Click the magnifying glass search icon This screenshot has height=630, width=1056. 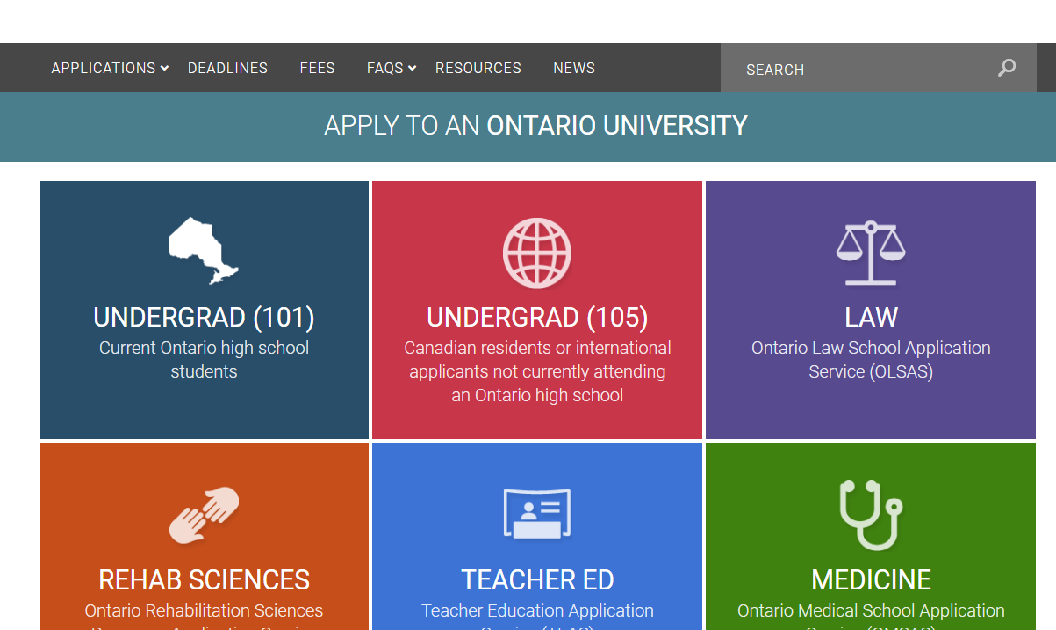pos(1007,68)
